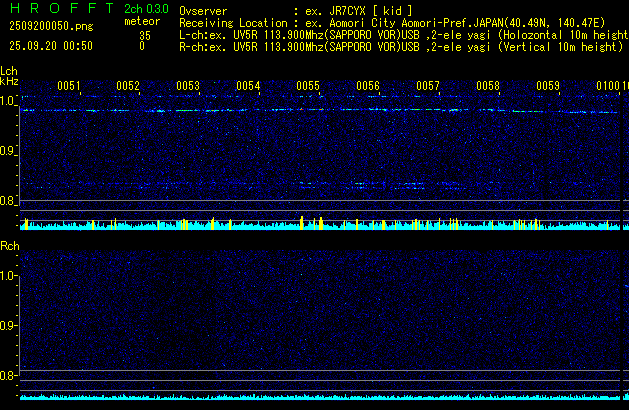Click the Lch 1.0 kHz axis label
The height and width of the screenshot is (410, 629).
pos(9,101)
